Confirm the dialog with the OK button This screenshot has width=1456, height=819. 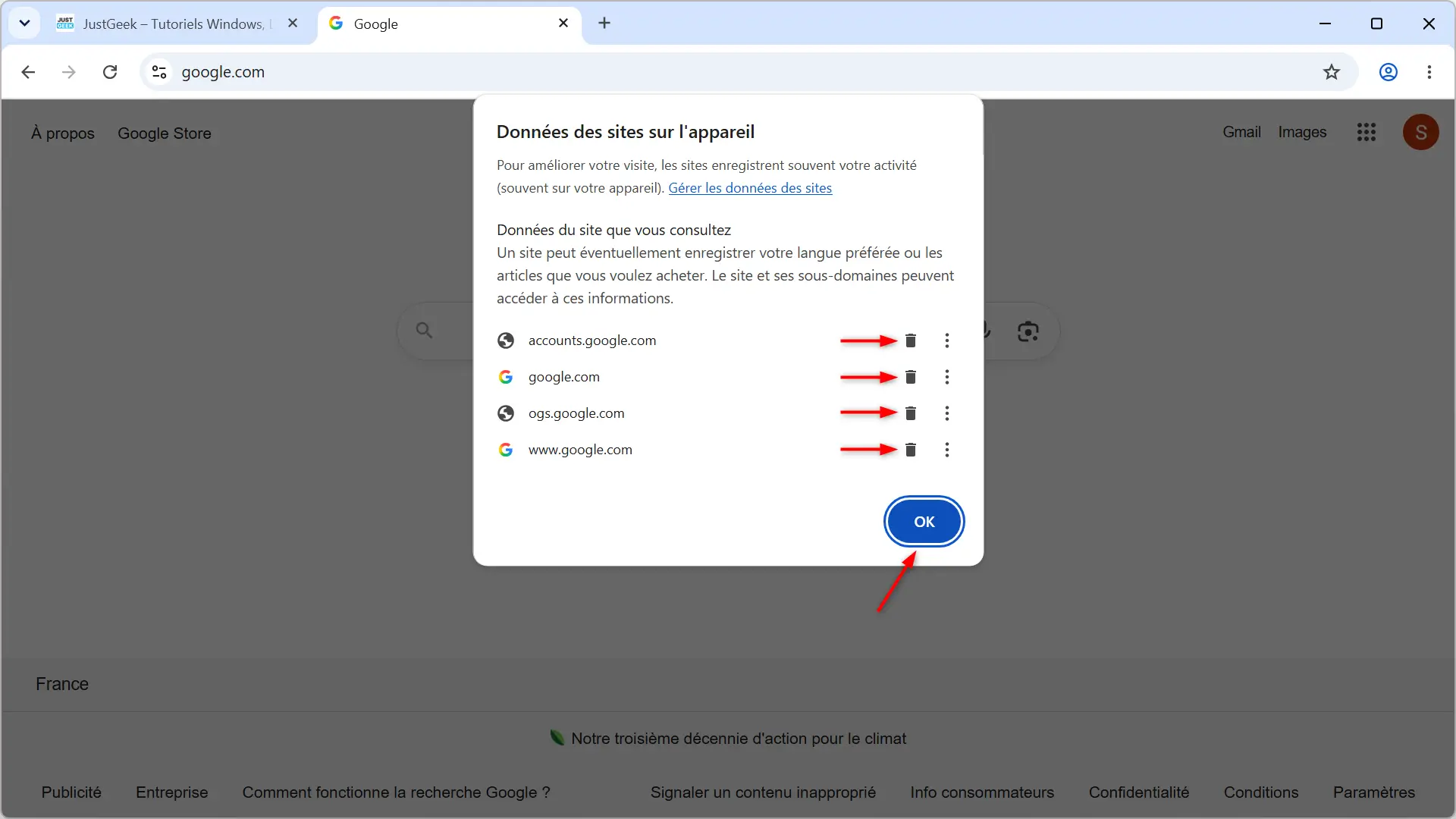(924, 522)
